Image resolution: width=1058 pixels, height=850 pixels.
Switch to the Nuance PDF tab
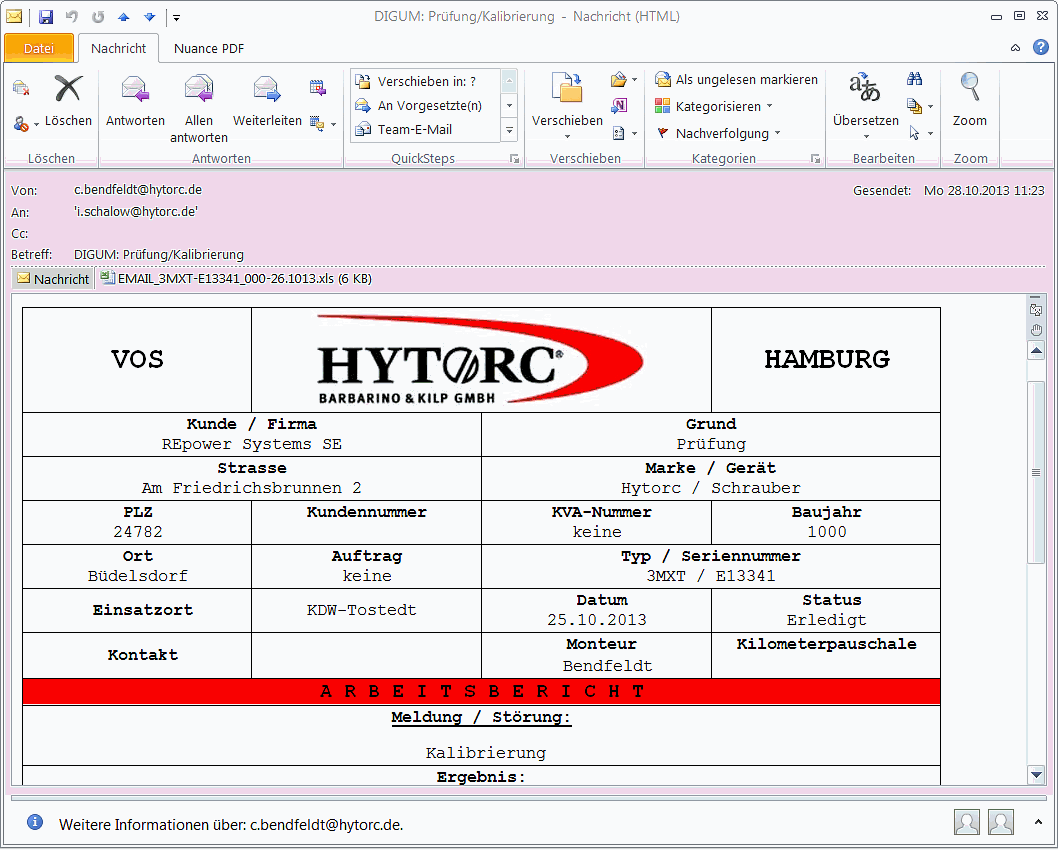209,48
